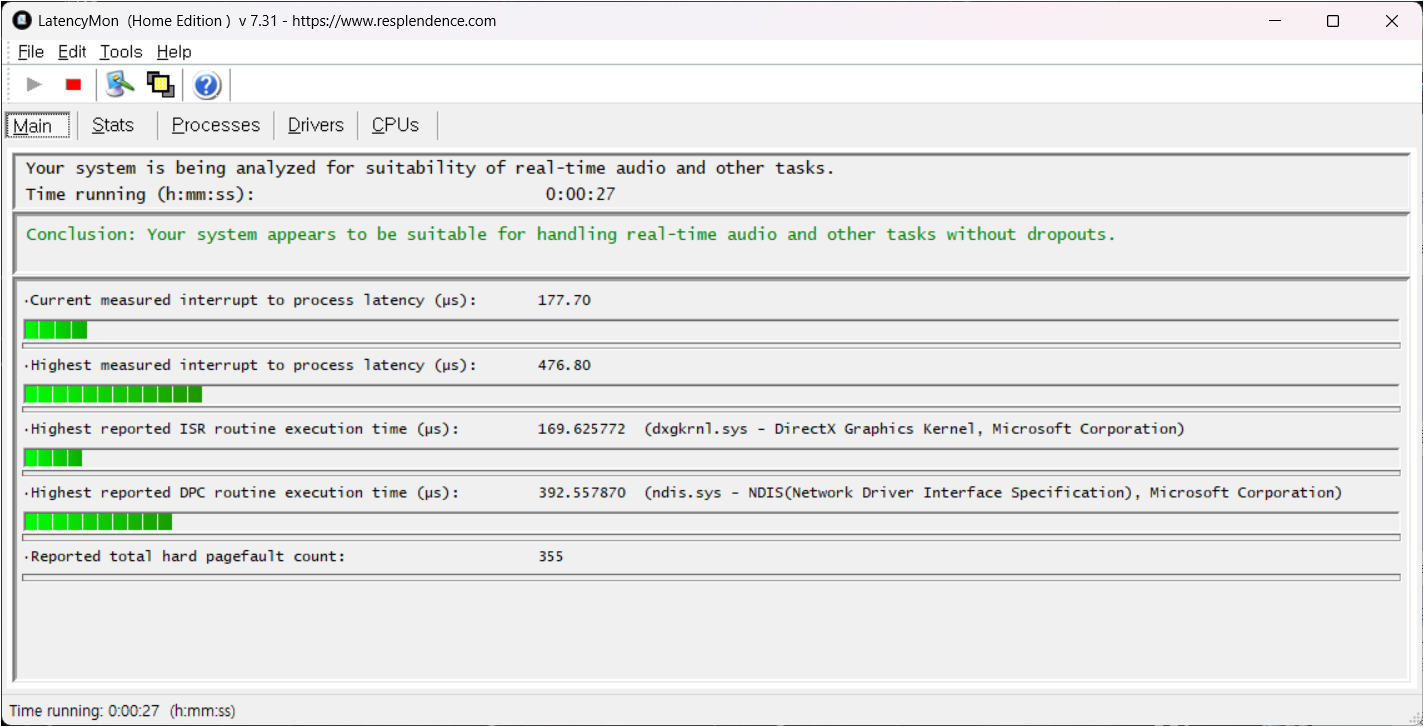Select the Main tab
Screen dimensions: 1424x727
point(34,126)
